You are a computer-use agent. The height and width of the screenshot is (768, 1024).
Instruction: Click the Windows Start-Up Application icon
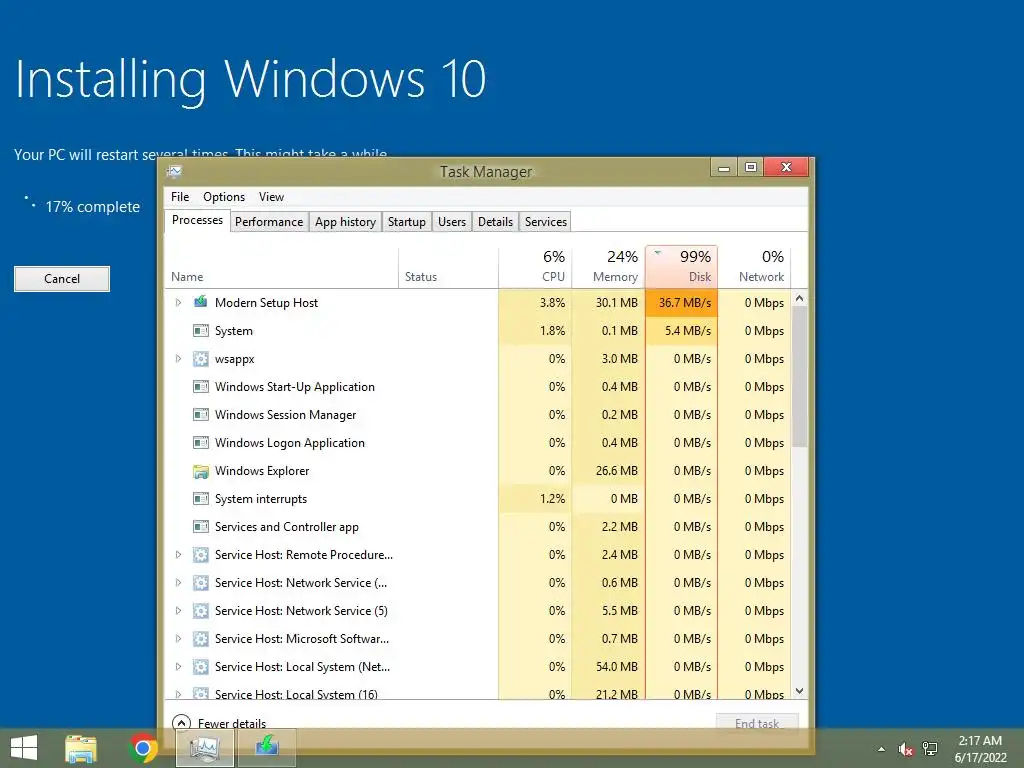pos(200,387)
